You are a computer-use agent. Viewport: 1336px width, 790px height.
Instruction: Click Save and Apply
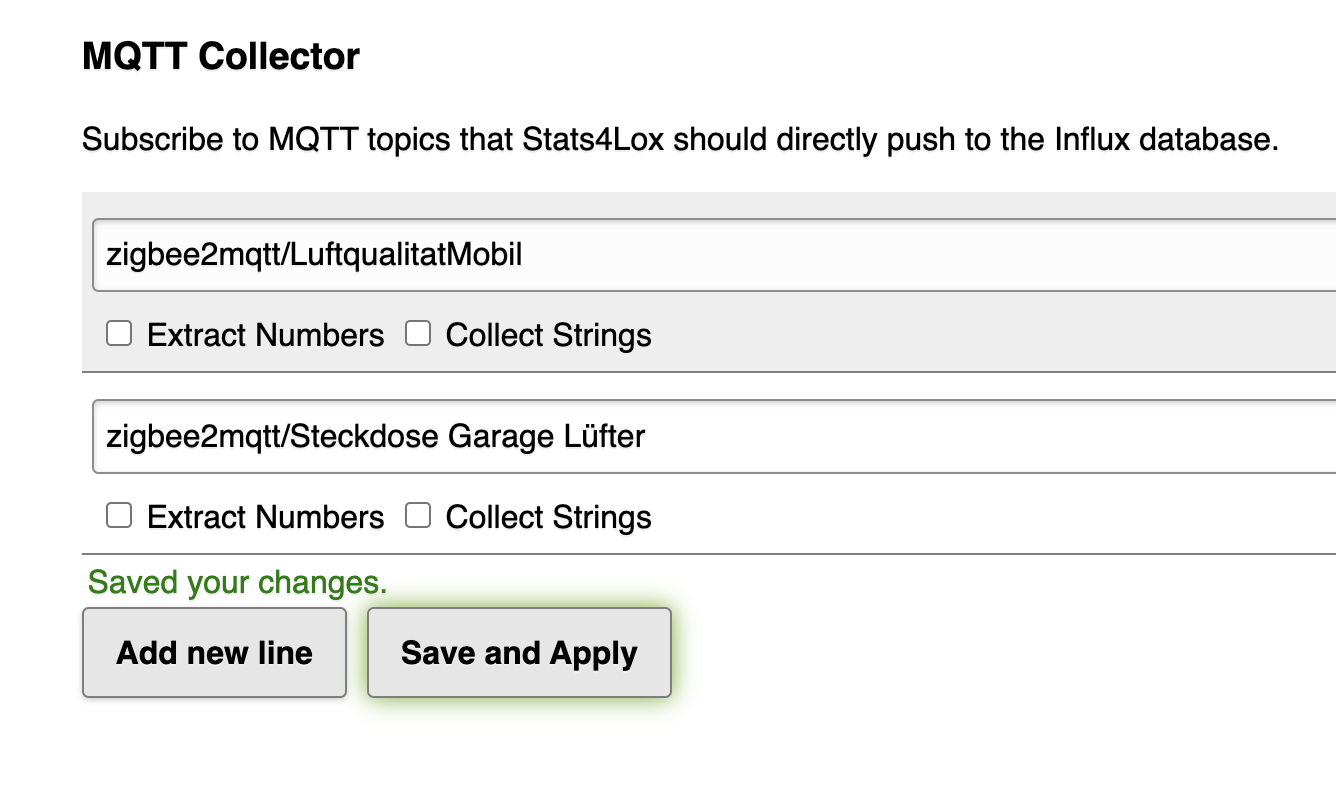[x=519, y=653]
